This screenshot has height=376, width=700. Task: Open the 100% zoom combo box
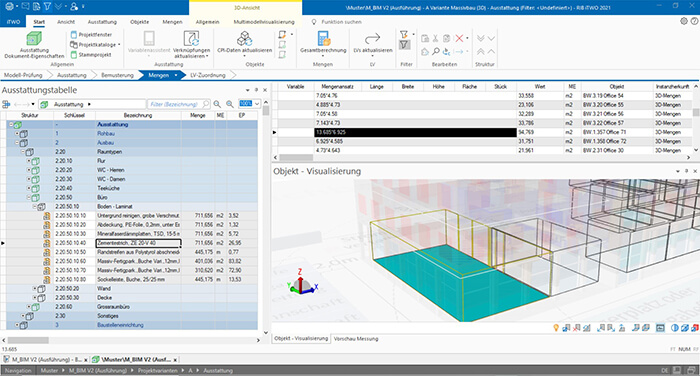pos(249,104)
